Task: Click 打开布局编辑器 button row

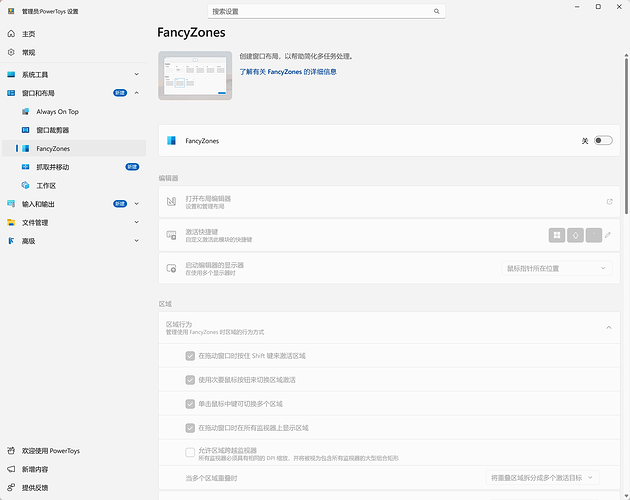Action: [x=389, y=201]
